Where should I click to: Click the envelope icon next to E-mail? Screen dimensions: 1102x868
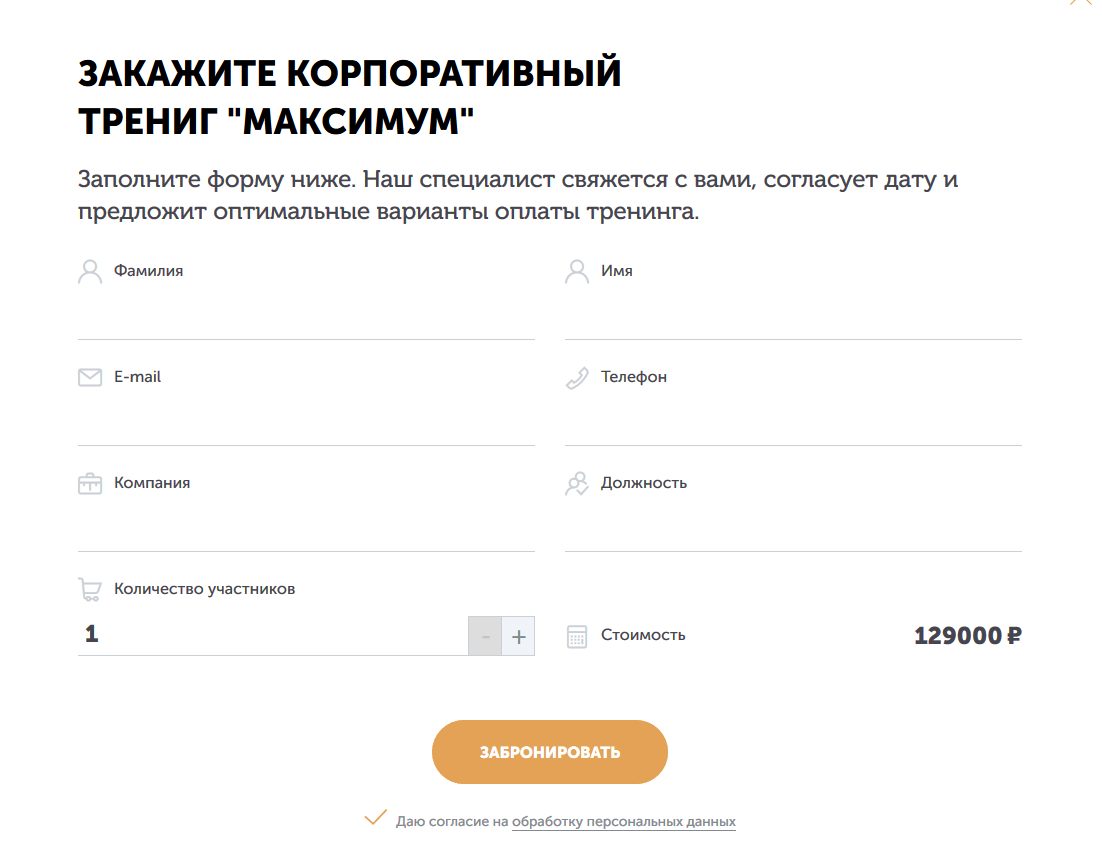[90, 378]
